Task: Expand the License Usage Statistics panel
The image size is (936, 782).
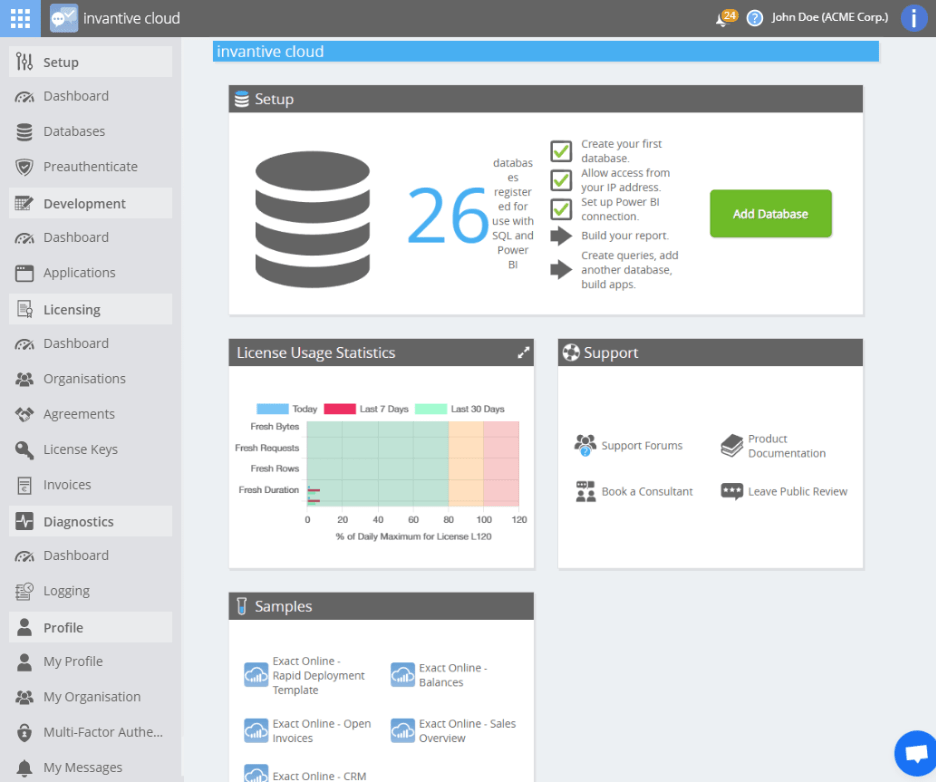Action: [x=522, y=352]
